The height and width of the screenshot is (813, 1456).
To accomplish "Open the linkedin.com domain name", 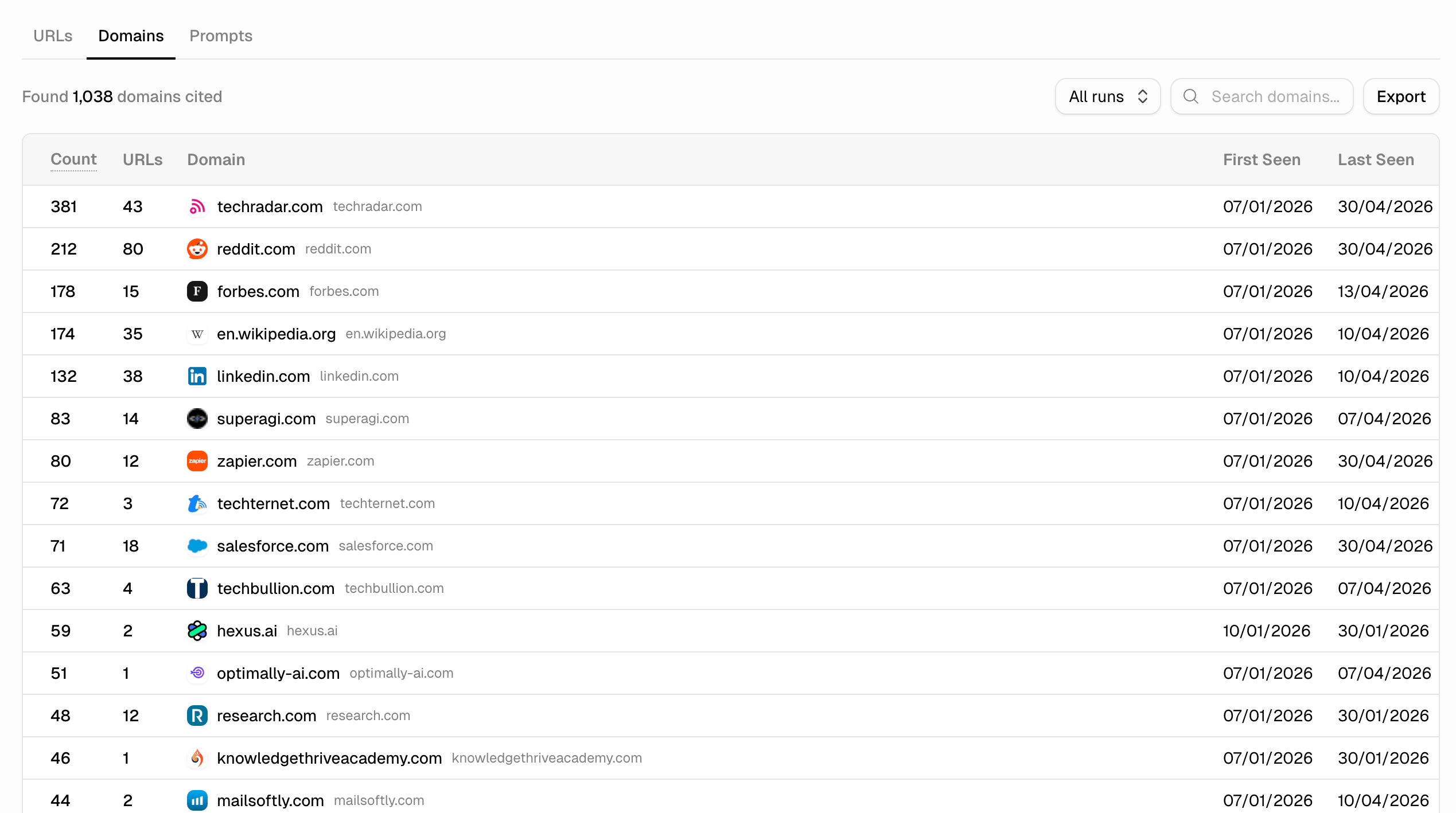I will coord(263,376).
